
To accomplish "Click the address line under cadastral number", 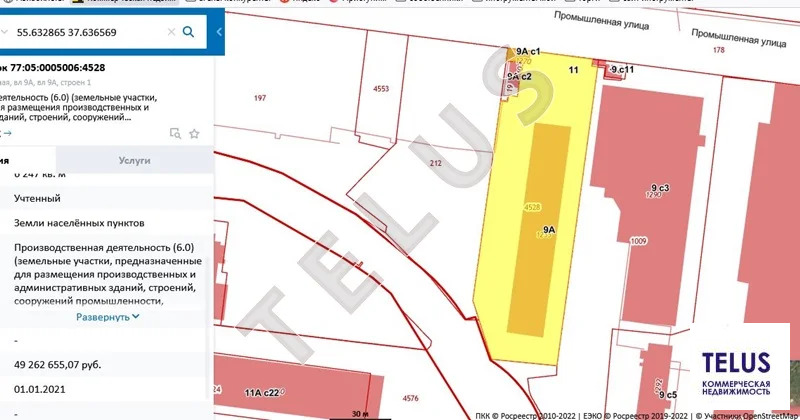I will (x=45, y=83).
